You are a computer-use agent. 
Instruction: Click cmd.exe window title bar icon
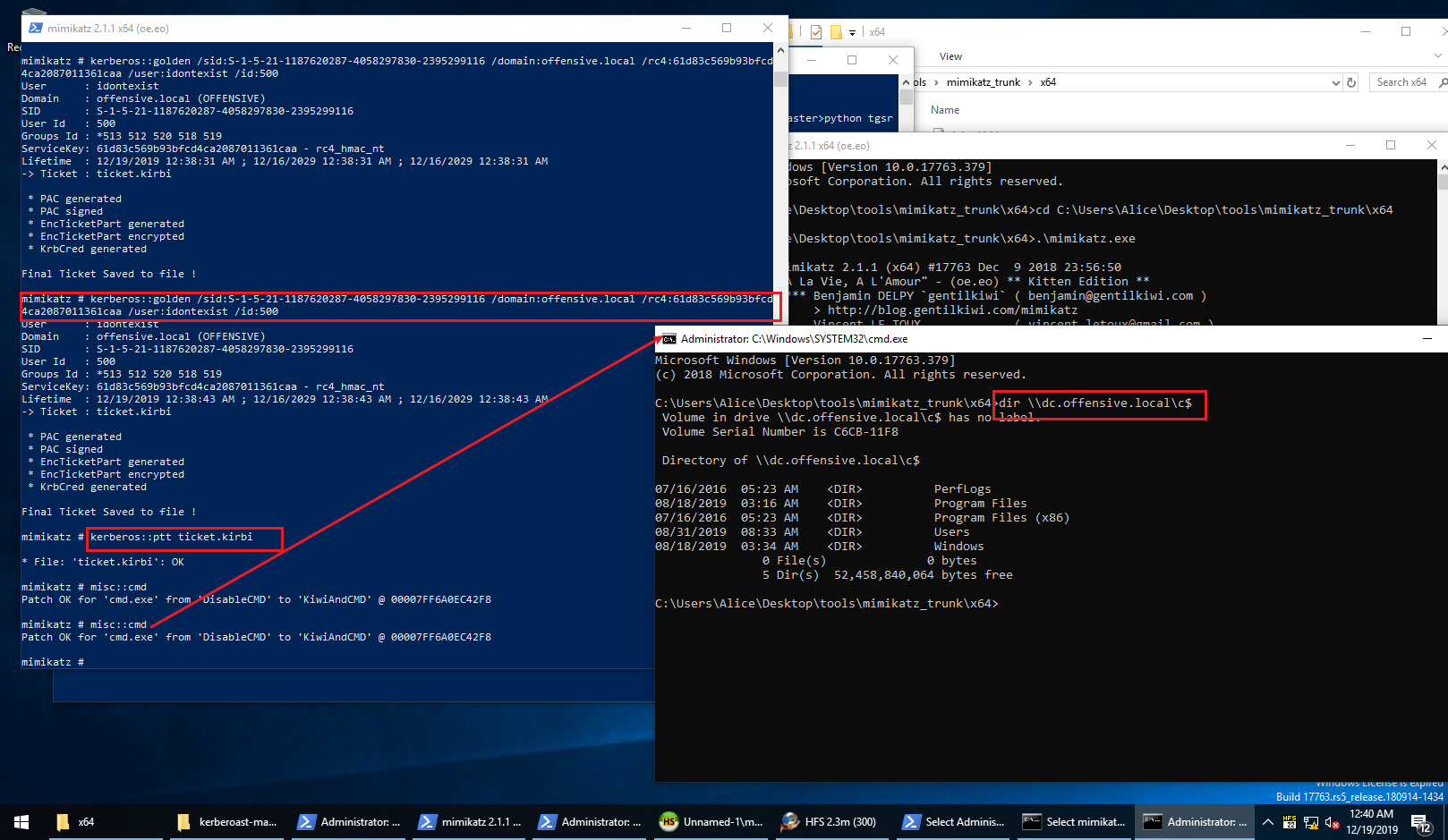coord(669,339)
